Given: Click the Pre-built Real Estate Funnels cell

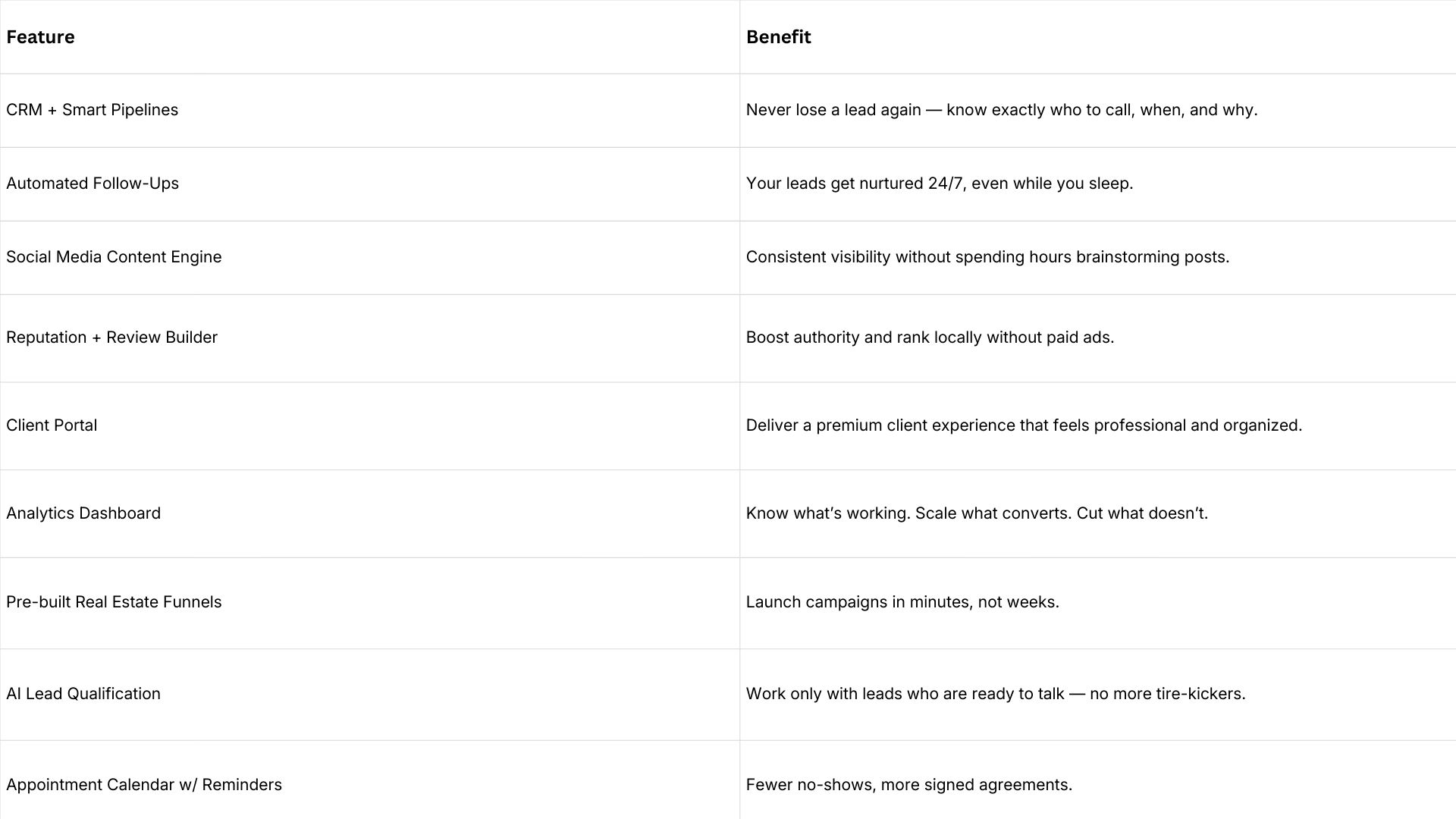Looking at the screenshot, I should [x=114, y=602].
